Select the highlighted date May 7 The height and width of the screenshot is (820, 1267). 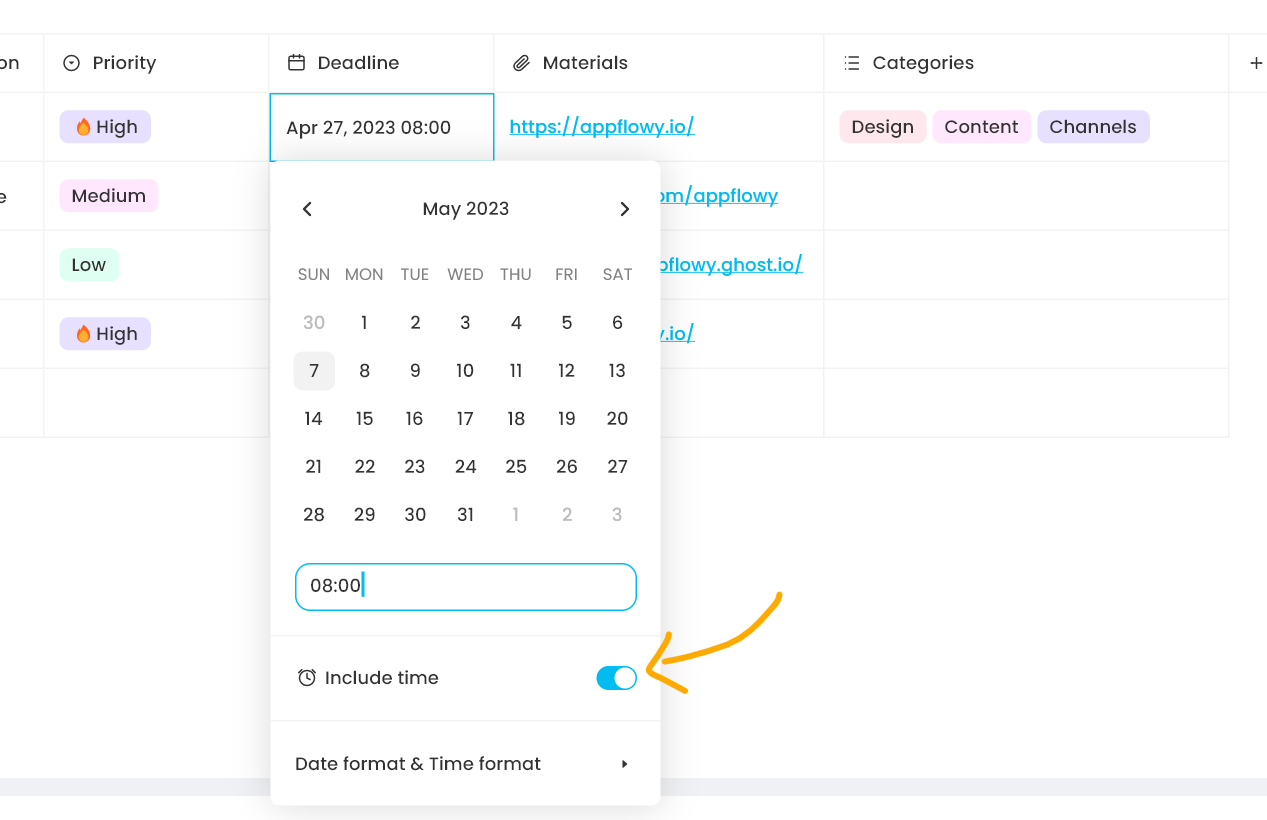click(x=314, y=371)
